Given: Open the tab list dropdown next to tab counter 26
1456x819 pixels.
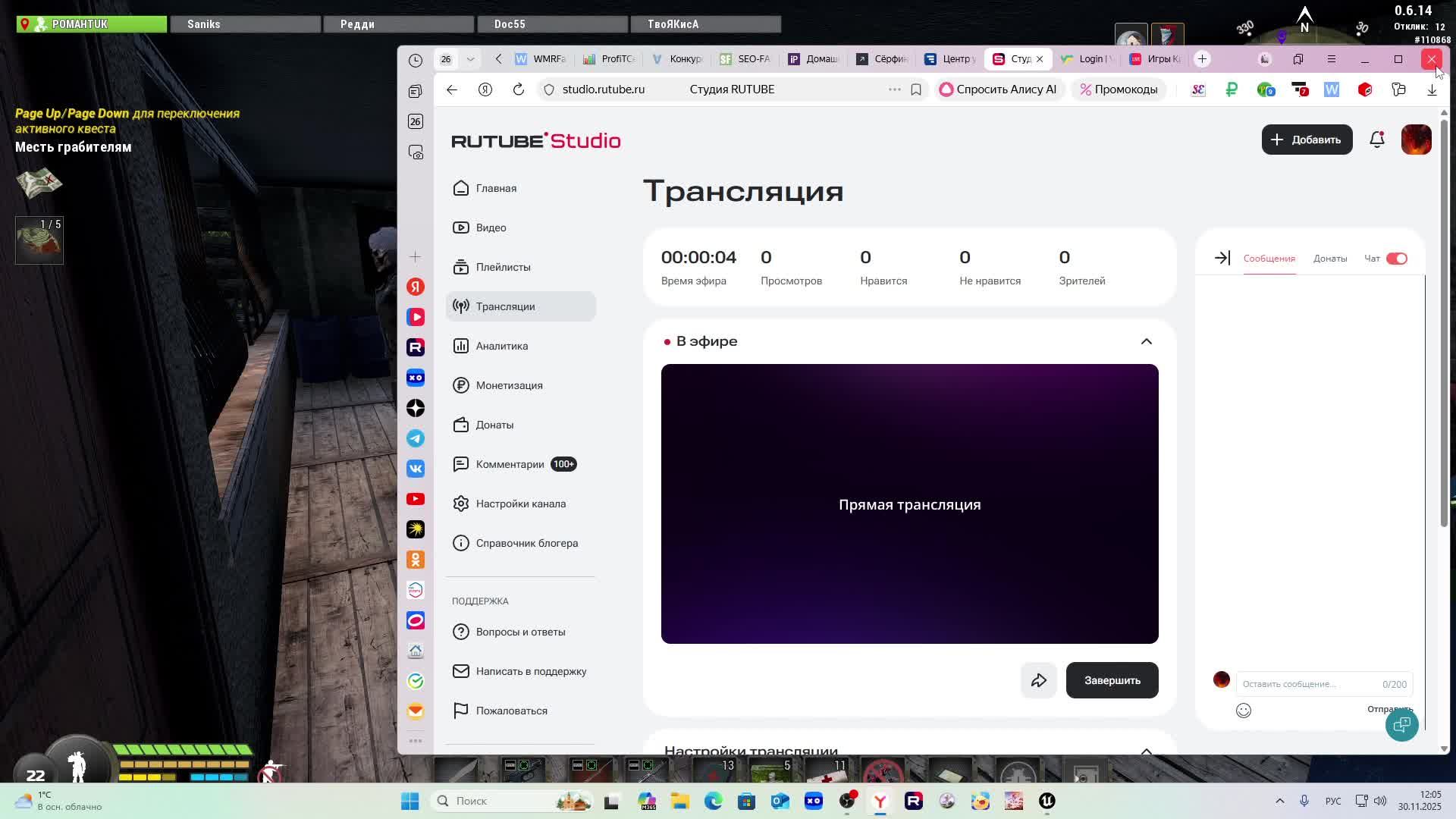Looking at the screenshot, I should click(x=471, y=58).
